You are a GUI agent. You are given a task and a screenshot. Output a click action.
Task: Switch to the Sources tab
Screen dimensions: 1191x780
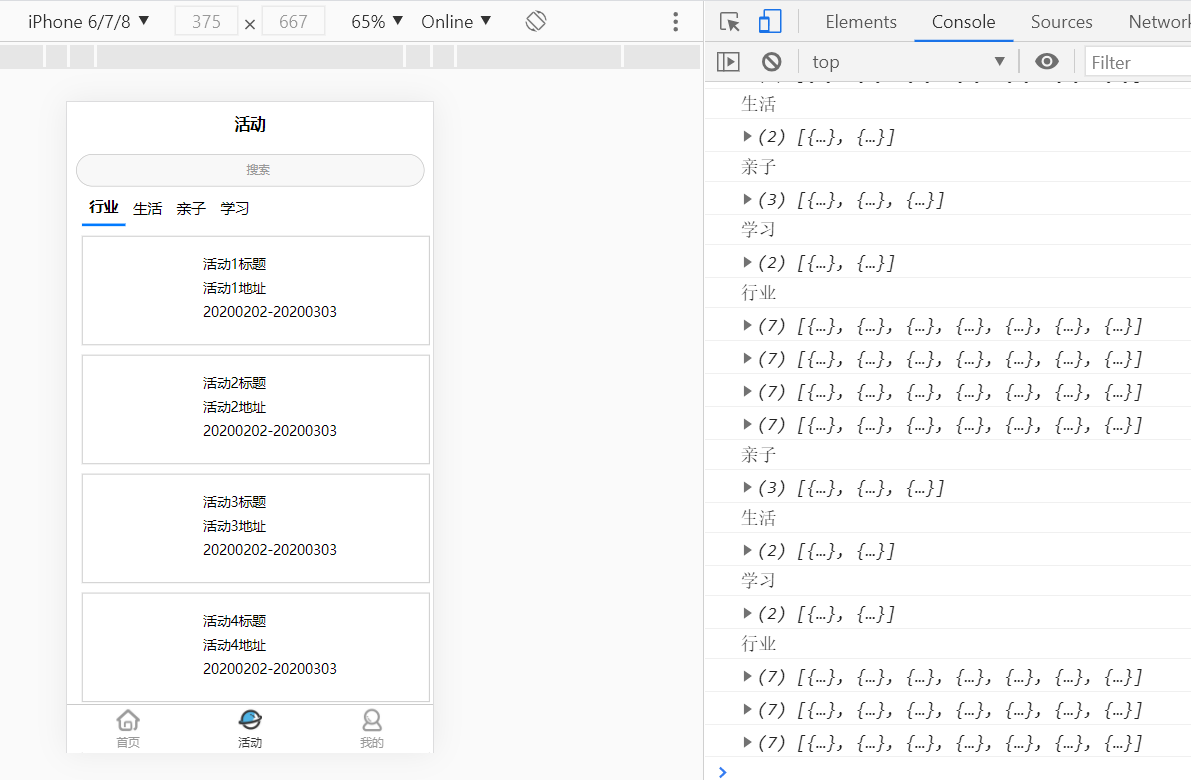pos(1061,22)
